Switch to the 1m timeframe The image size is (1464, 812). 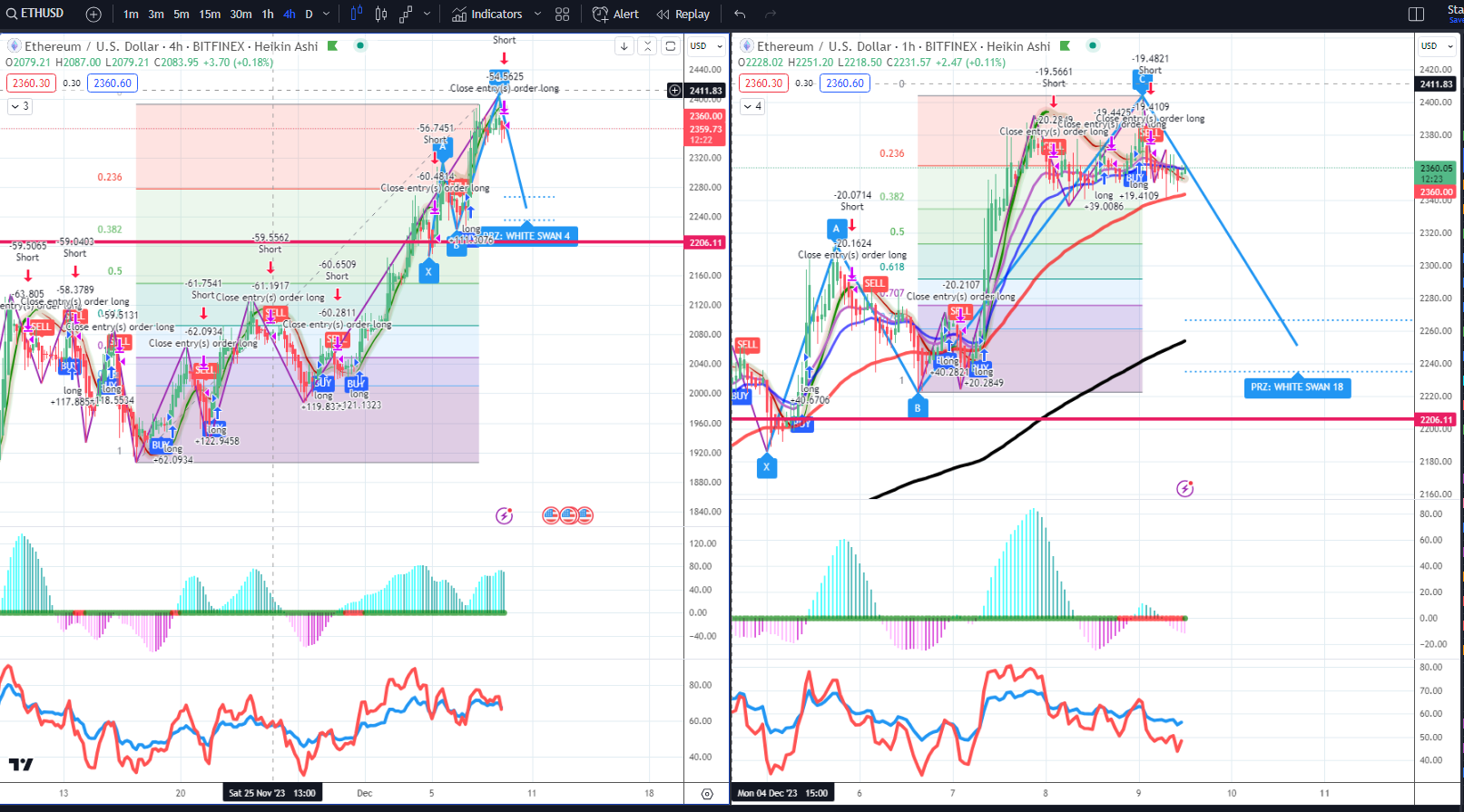132,14
